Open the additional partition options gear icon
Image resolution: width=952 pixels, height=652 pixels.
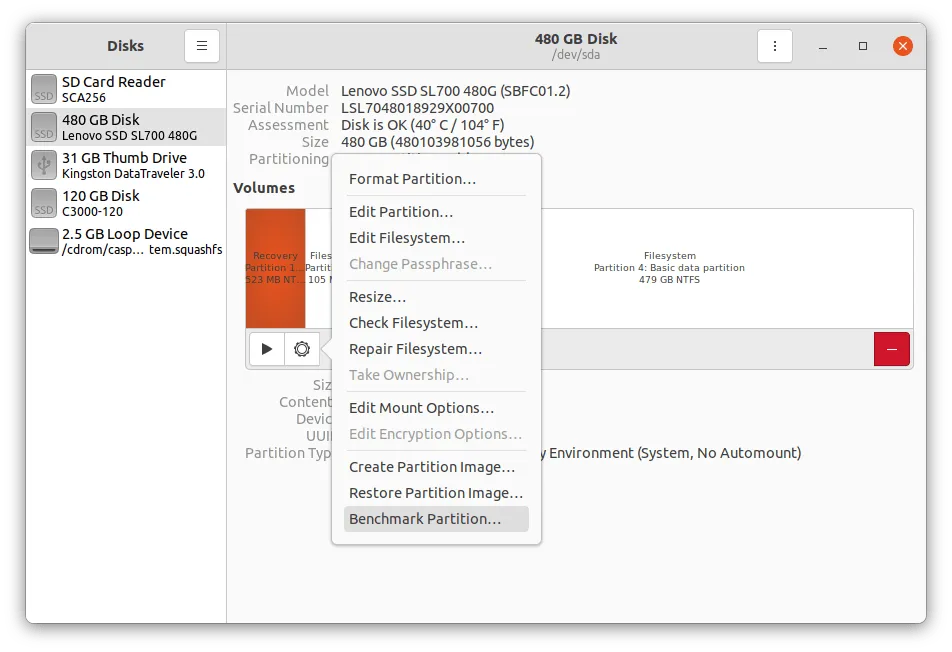[x=301, y=349]
